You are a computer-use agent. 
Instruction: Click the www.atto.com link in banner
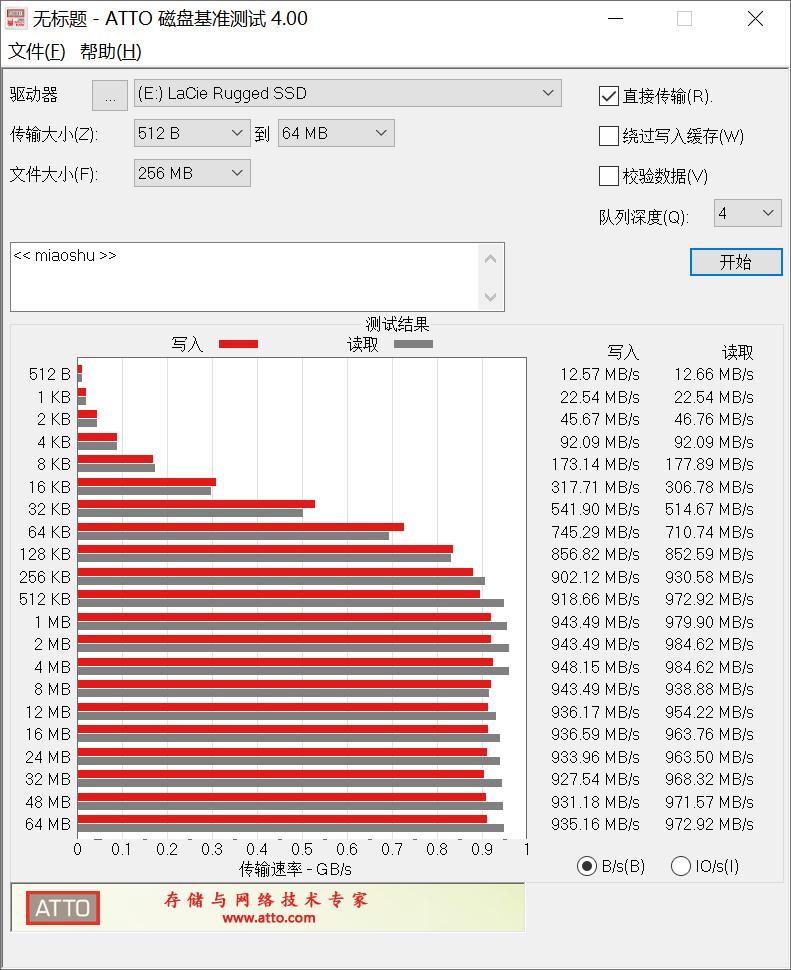click(269, 918)
